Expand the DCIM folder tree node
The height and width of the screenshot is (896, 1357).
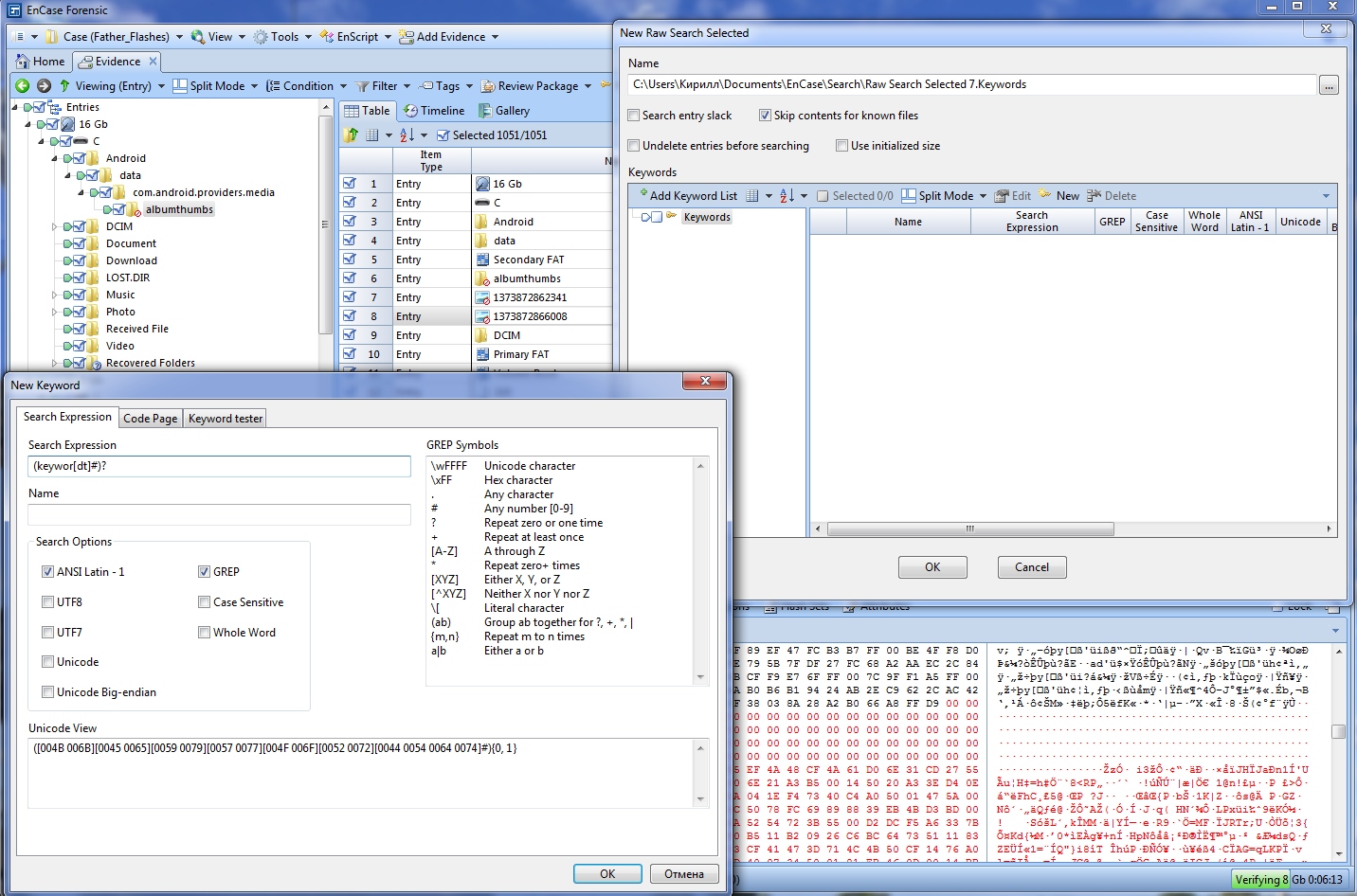tap(55, 226)
